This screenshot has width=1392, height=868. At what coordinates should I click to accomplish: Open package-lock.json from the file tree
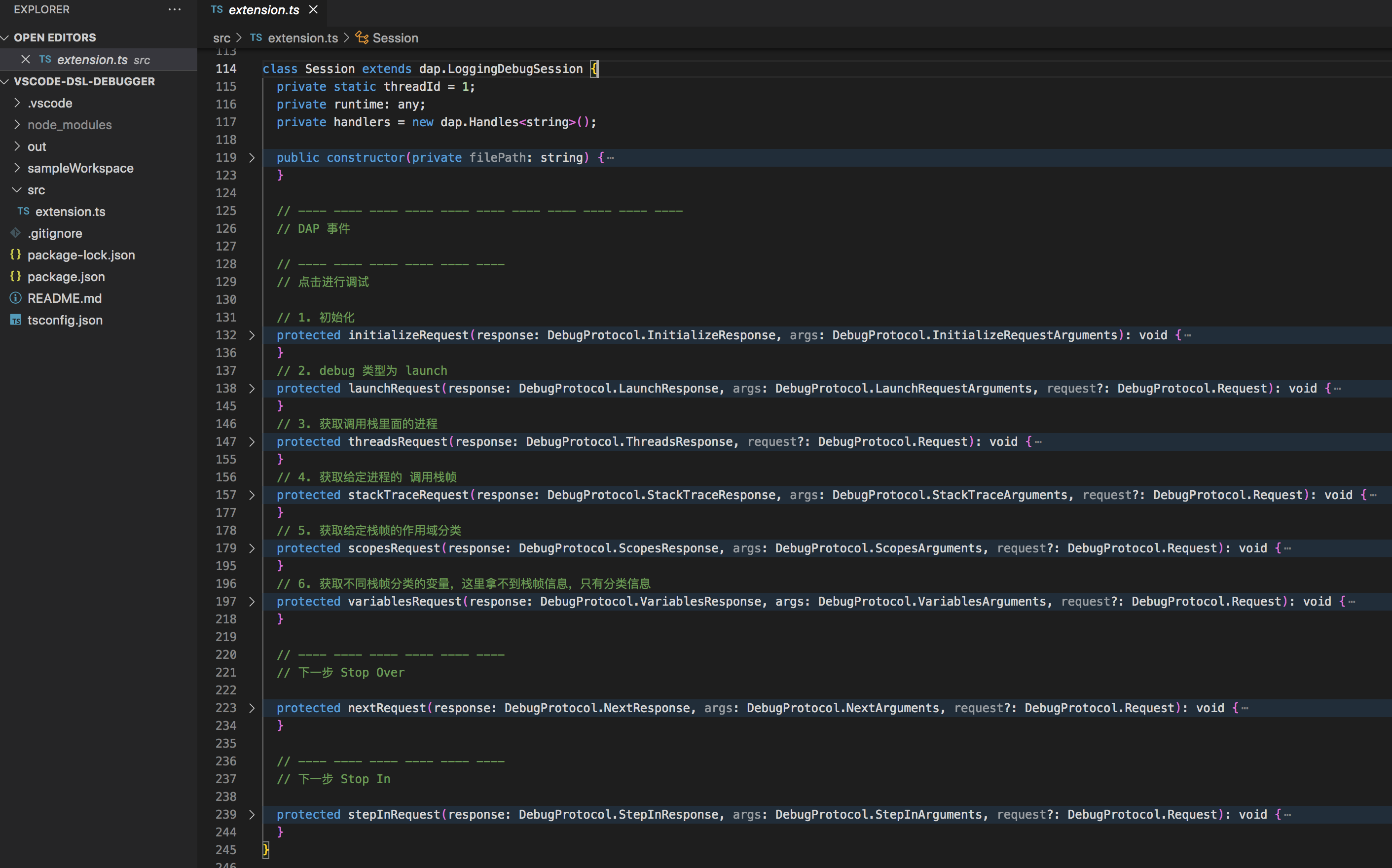(x=81, y=255)
